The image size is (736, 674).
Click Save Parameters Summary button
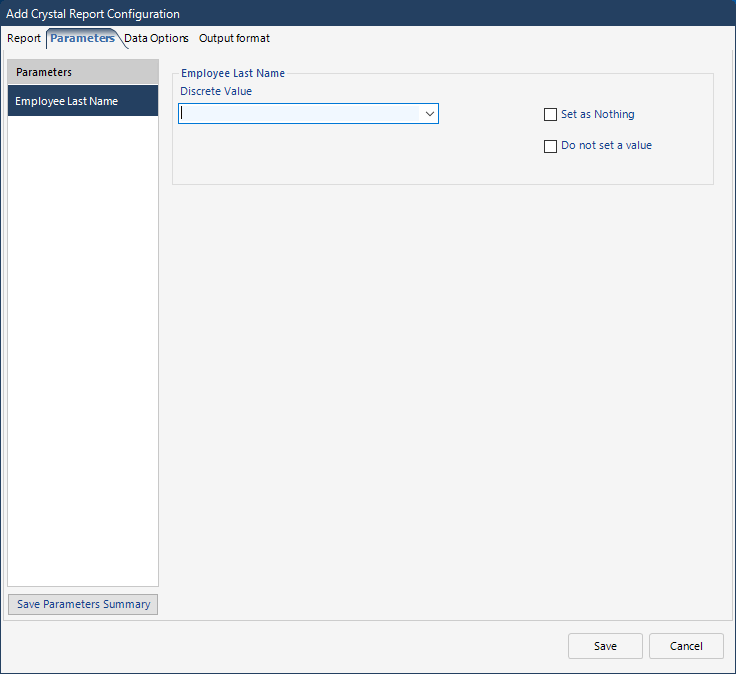point(83,604)
